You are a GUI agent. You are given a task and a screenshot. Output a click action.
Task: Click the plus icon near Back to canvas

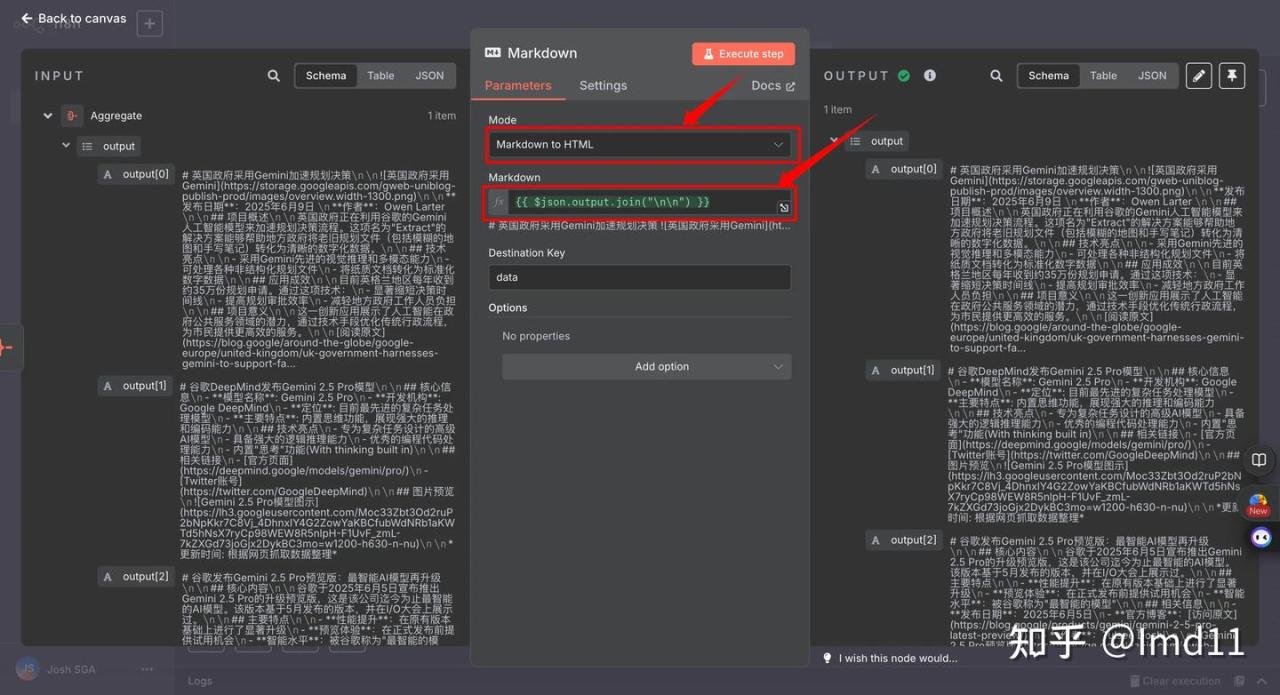coord(149,23)
